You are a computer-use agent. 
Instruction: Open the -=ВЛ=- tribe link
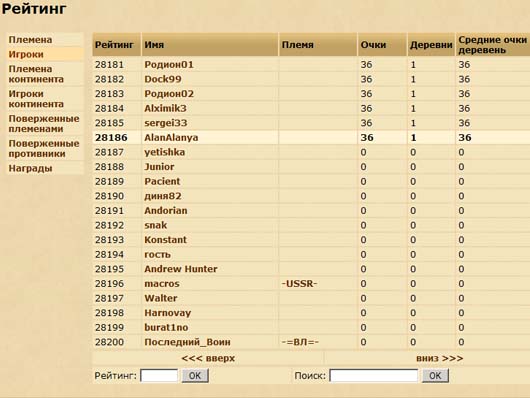(300, 342)
